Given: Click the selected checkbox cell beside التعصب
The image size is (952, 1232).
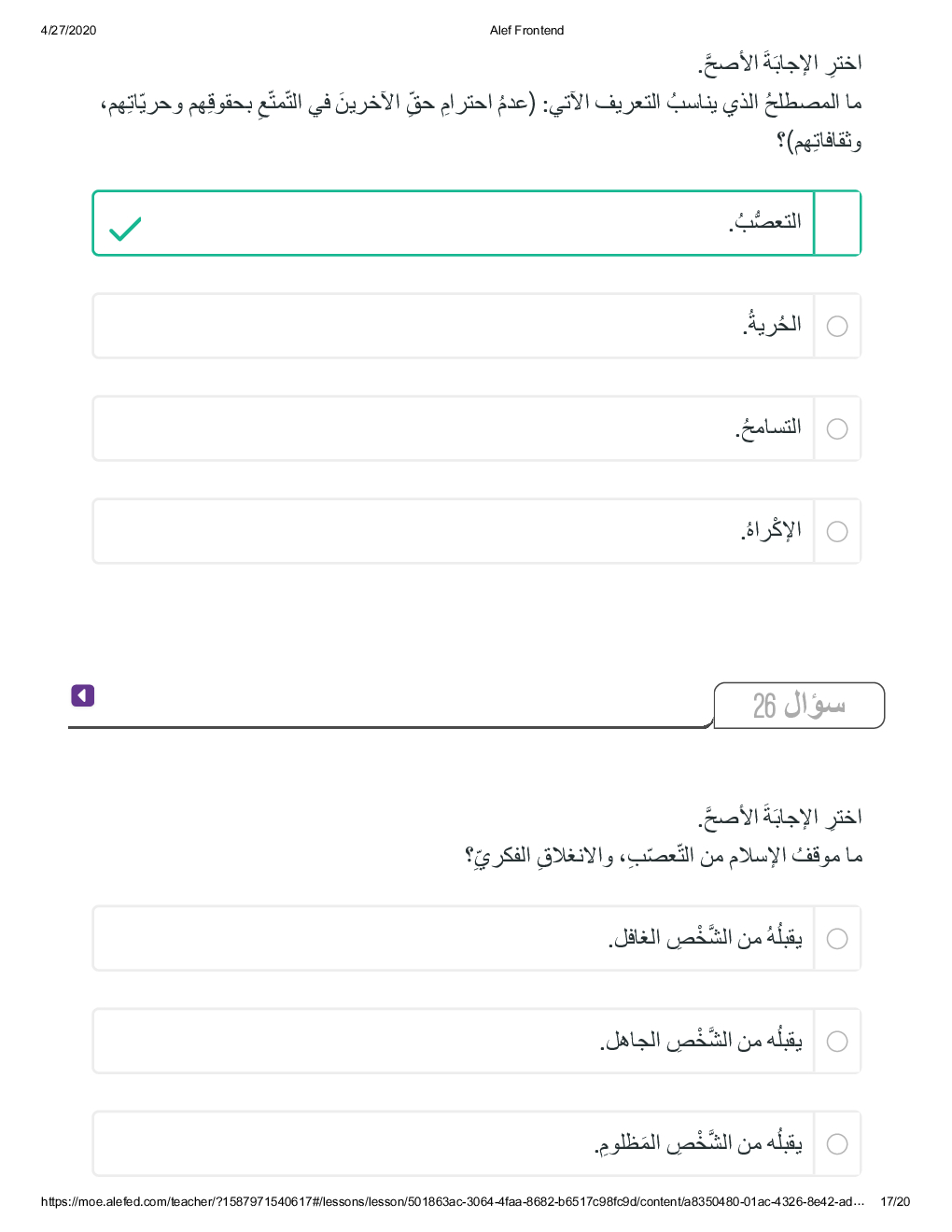Looking at the screenshot, I should [x=837, y=223].
